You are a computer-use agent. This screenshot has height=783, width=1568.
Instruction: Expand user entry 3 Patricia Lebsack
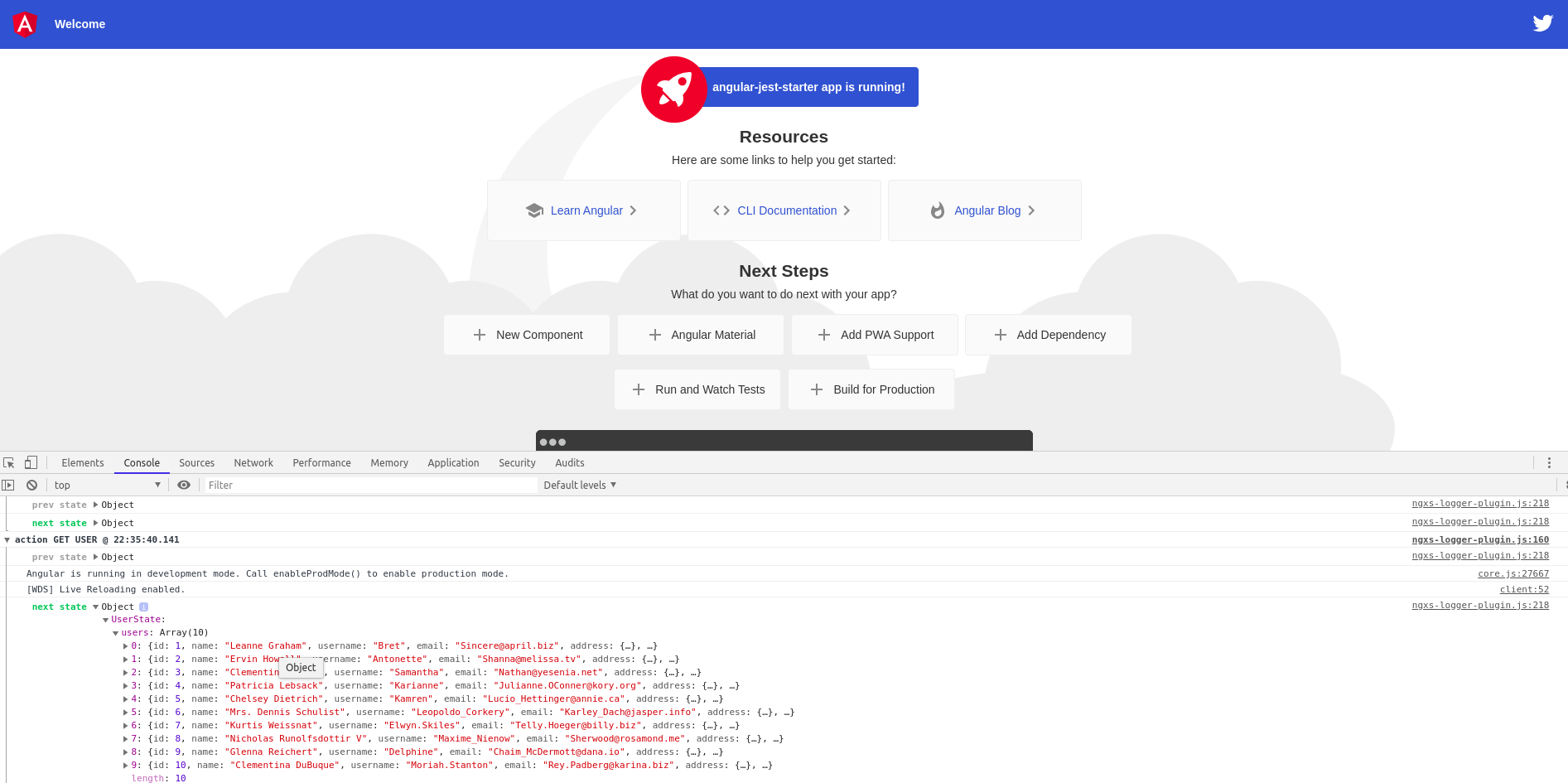pos(126,686)
